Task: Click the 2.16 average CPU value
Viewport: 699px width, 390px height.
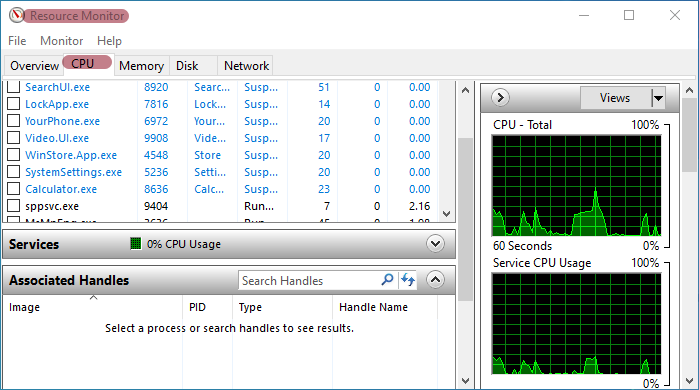Action: 419,206
